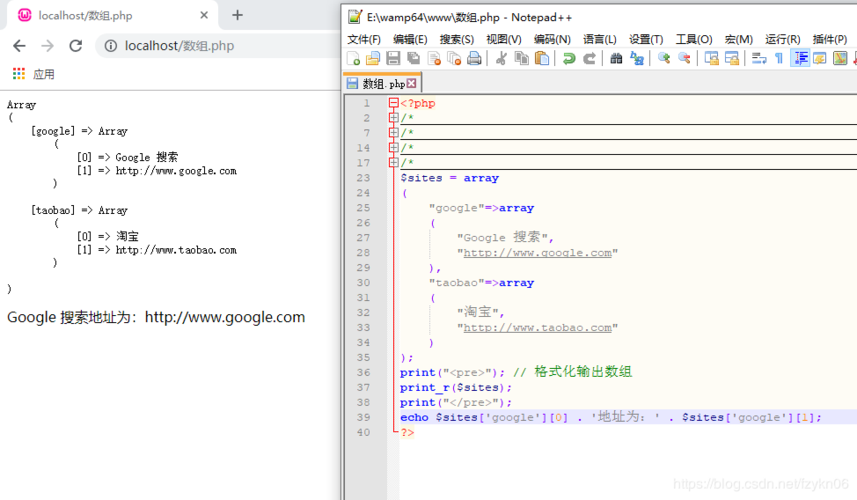Click the [google] => Array output line

79,131
